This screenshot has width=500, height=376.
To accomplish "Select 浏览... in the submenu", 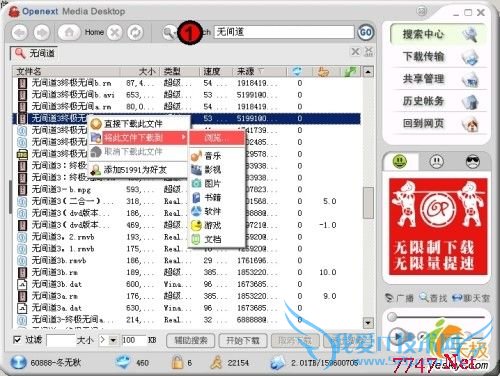I will pyautogui.click(x=216, y=137).
